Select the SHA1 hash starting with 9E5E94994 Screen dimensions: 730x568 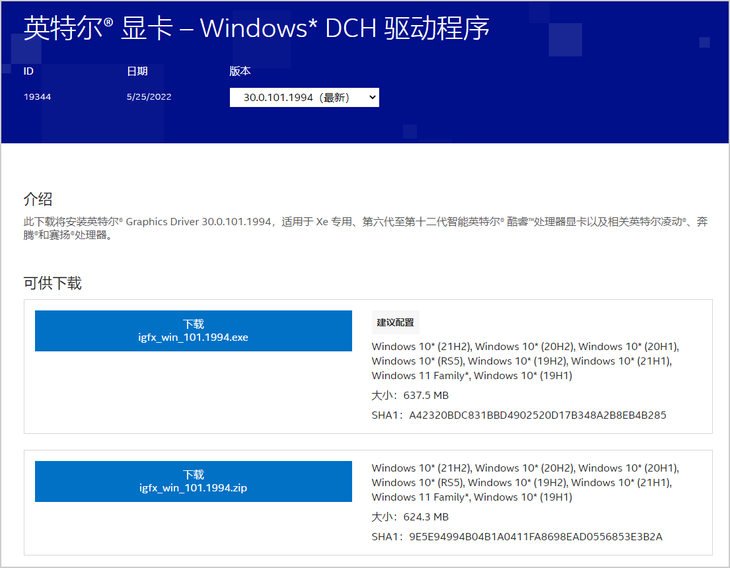coord(535,537)
